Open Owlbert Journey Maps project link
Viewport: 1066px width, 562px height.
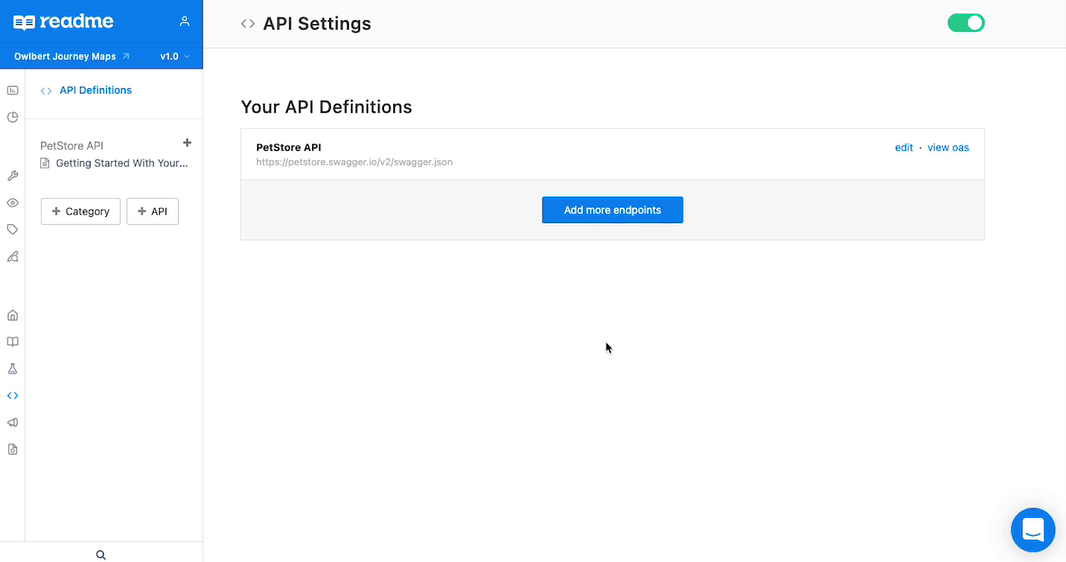71,56
